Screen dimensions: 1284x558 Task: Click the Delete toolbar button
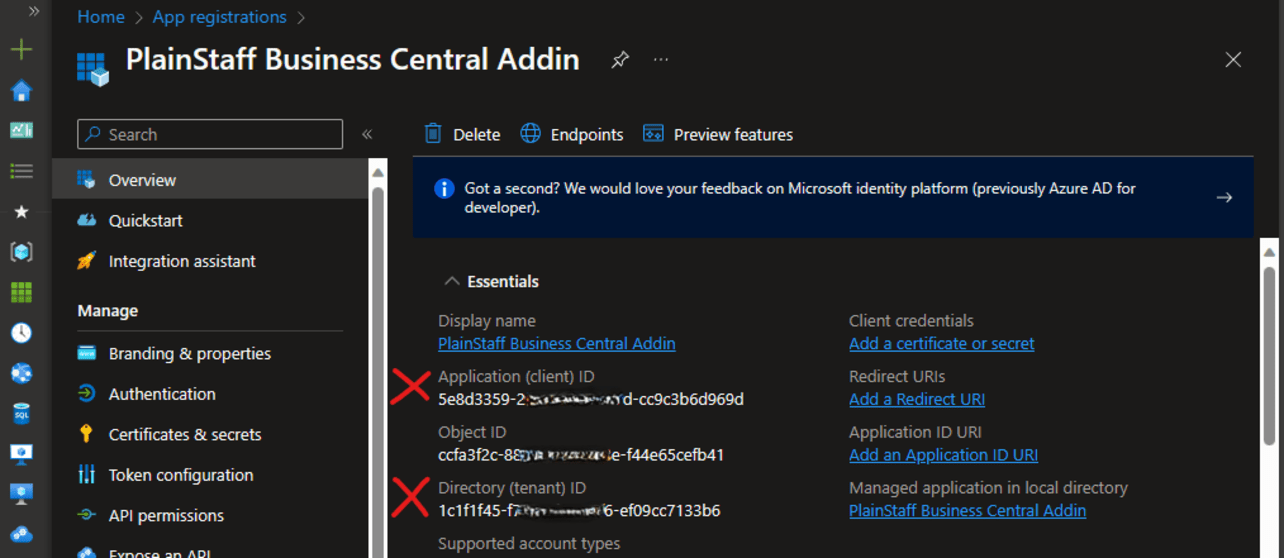pos(462,134)
